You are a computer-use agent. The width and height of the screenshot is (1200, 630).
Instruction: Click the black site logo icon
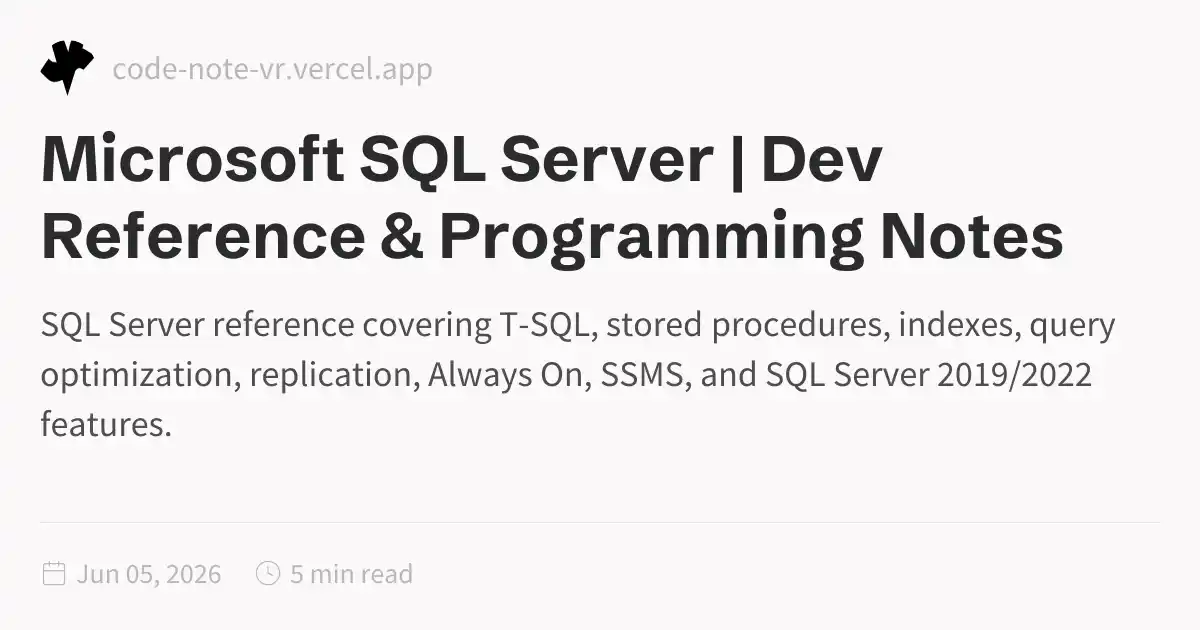point(67,69)
